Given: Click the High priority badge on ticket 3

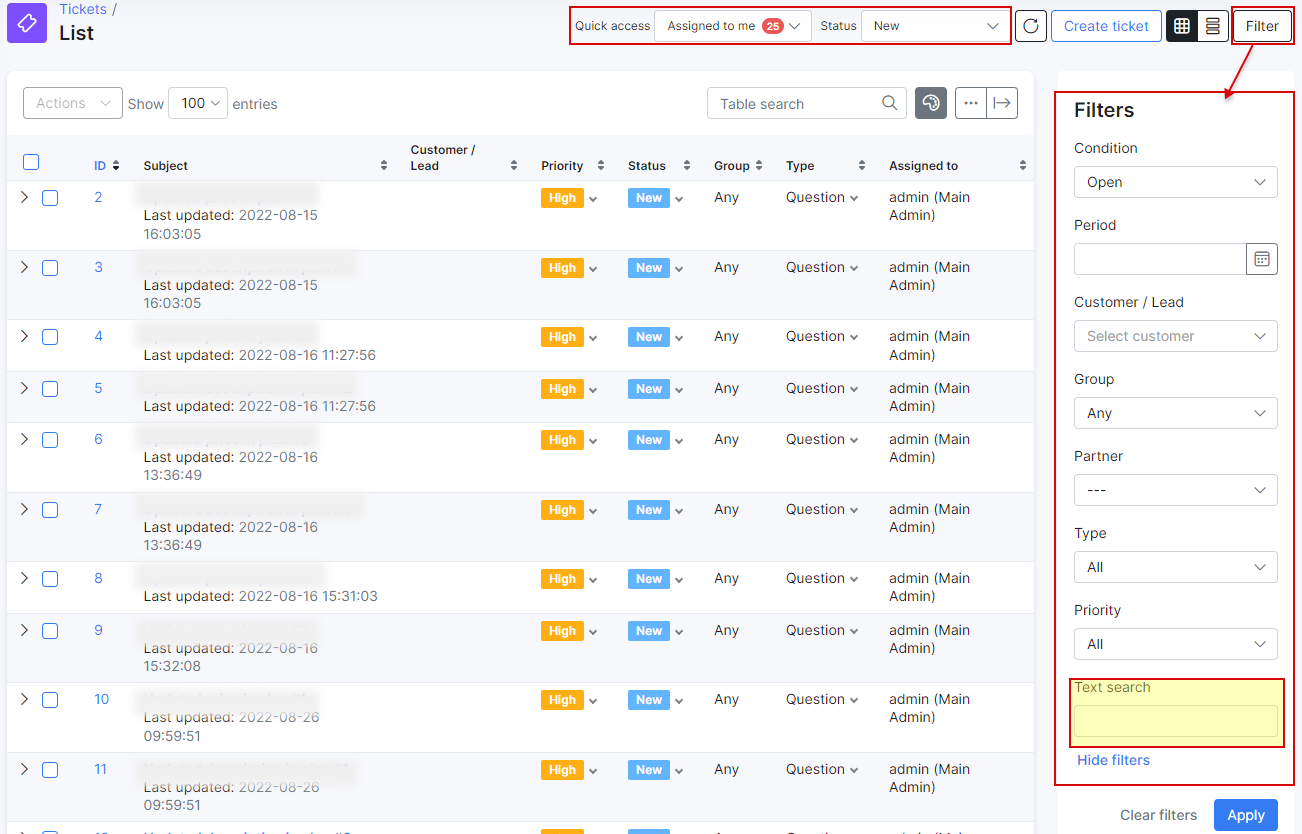Looking at the screenshot, I should (x=562, y=268).
